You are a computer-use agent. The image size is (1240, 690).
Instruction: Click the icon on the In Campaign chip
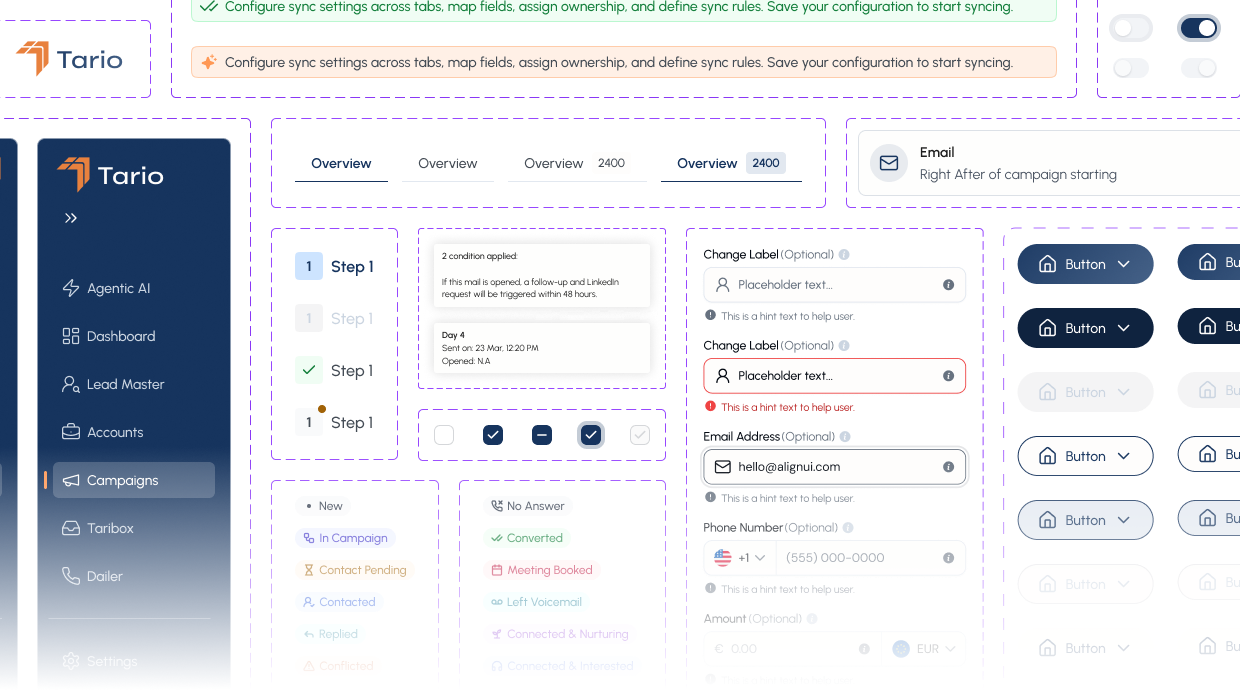(309, 538)
